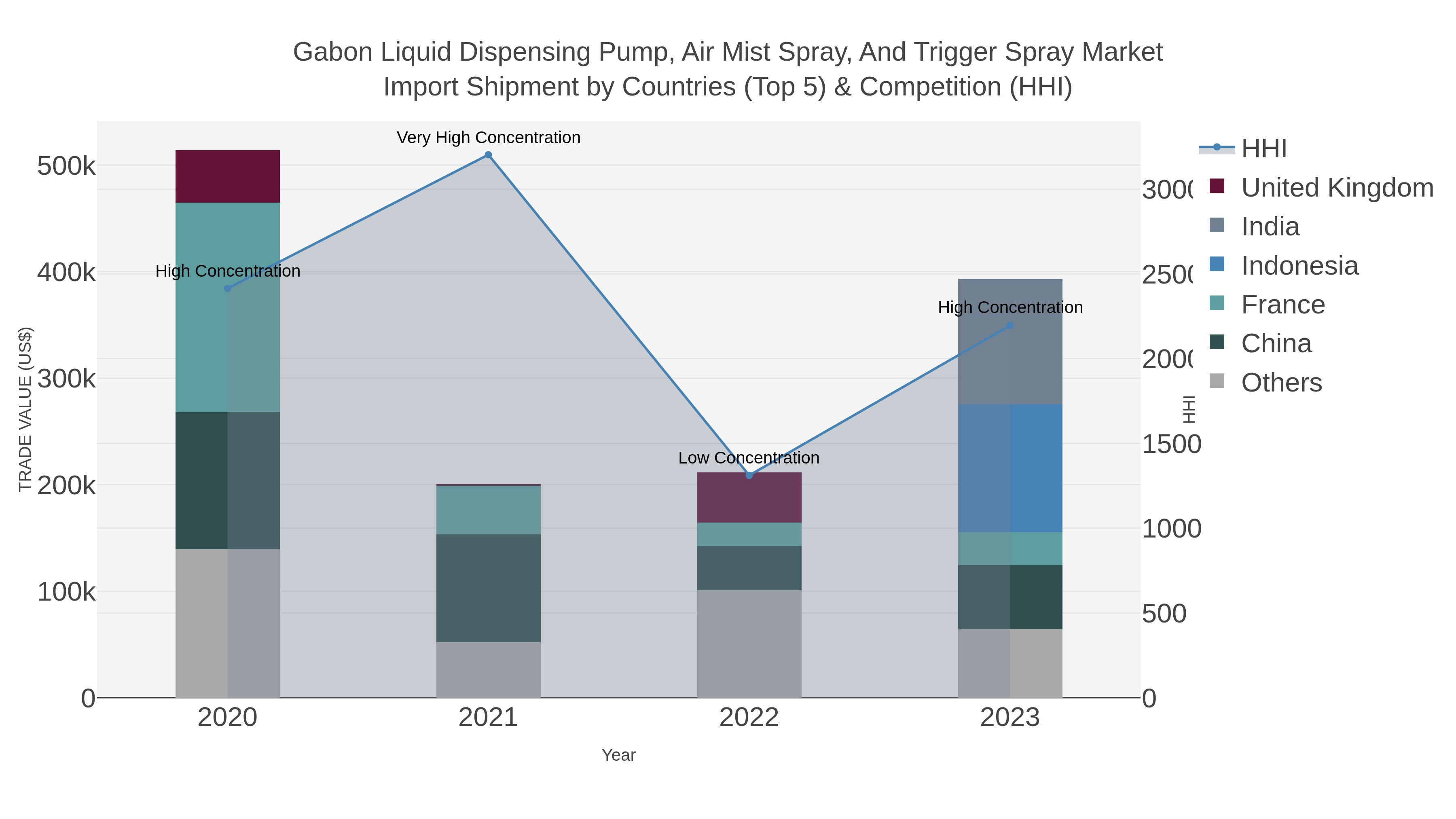This screenshot has width=1456, height=819.
Task: Select the 2020 HHI data point
Action: [x=228, y=288]
